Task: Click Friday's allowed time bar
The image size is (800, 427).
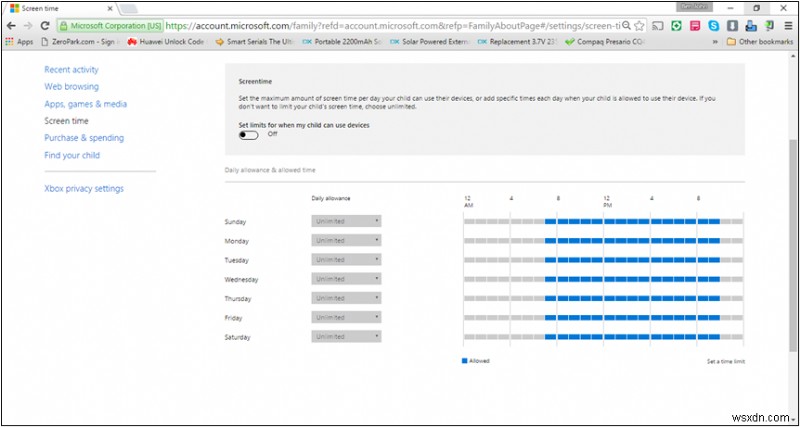Action: pos(633,317)
